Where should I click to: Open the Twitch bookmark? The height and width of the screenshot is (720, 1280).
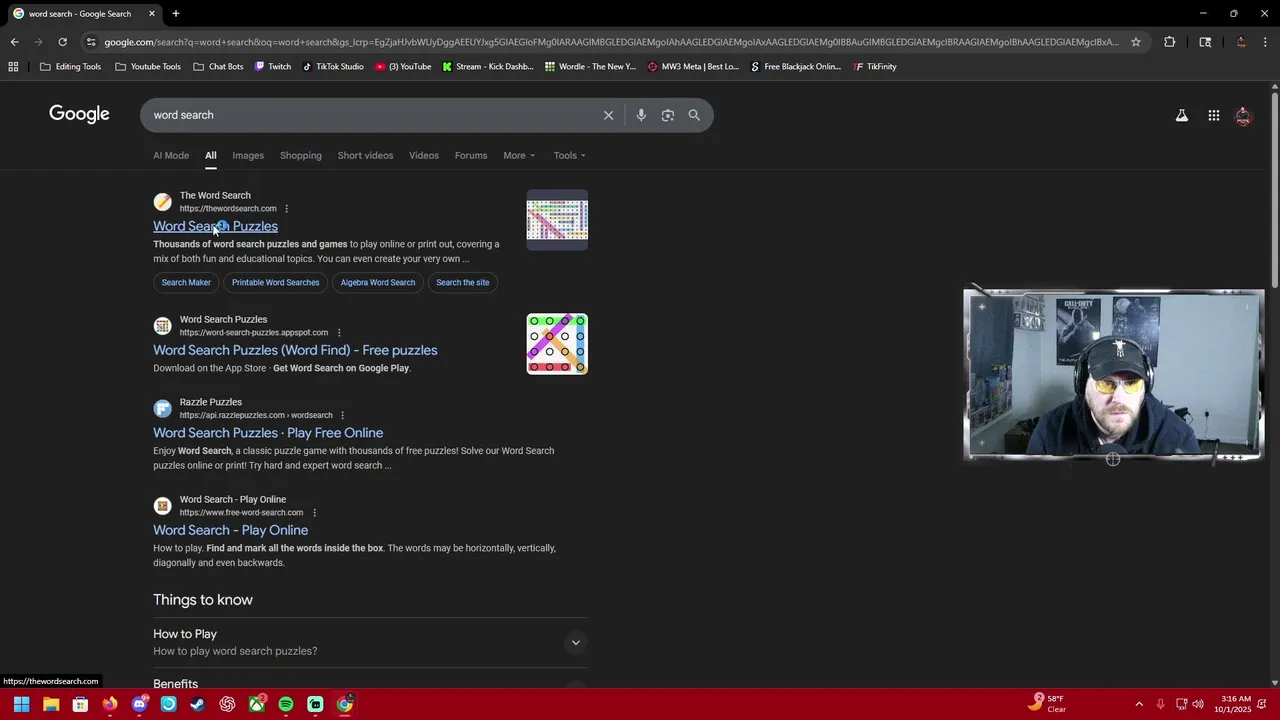click(272, 67)
